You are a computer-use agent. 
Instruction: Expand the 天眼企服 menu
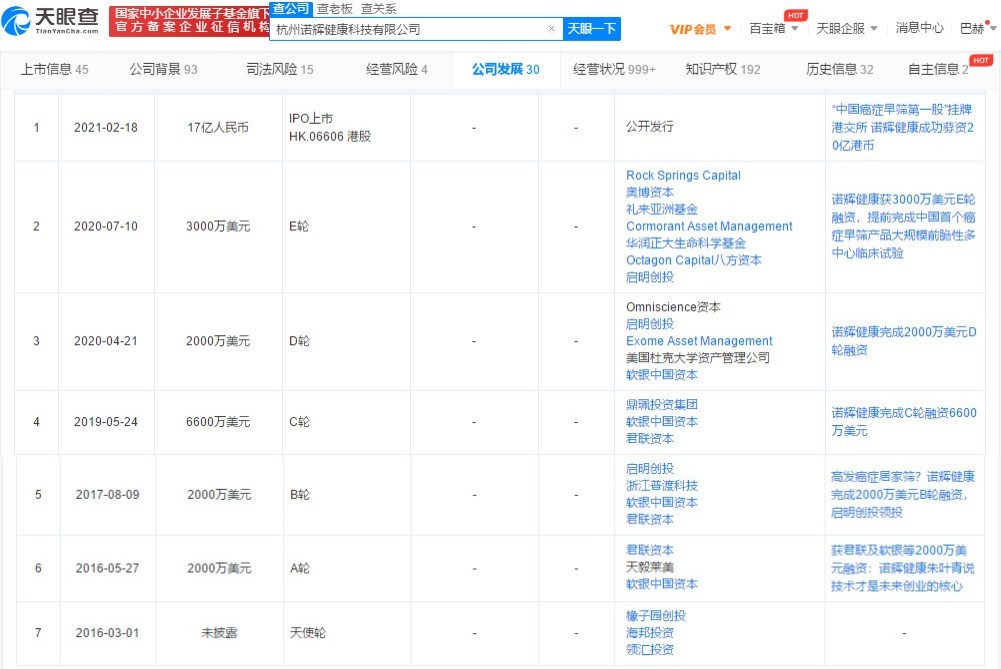click(x=847, y=29)
